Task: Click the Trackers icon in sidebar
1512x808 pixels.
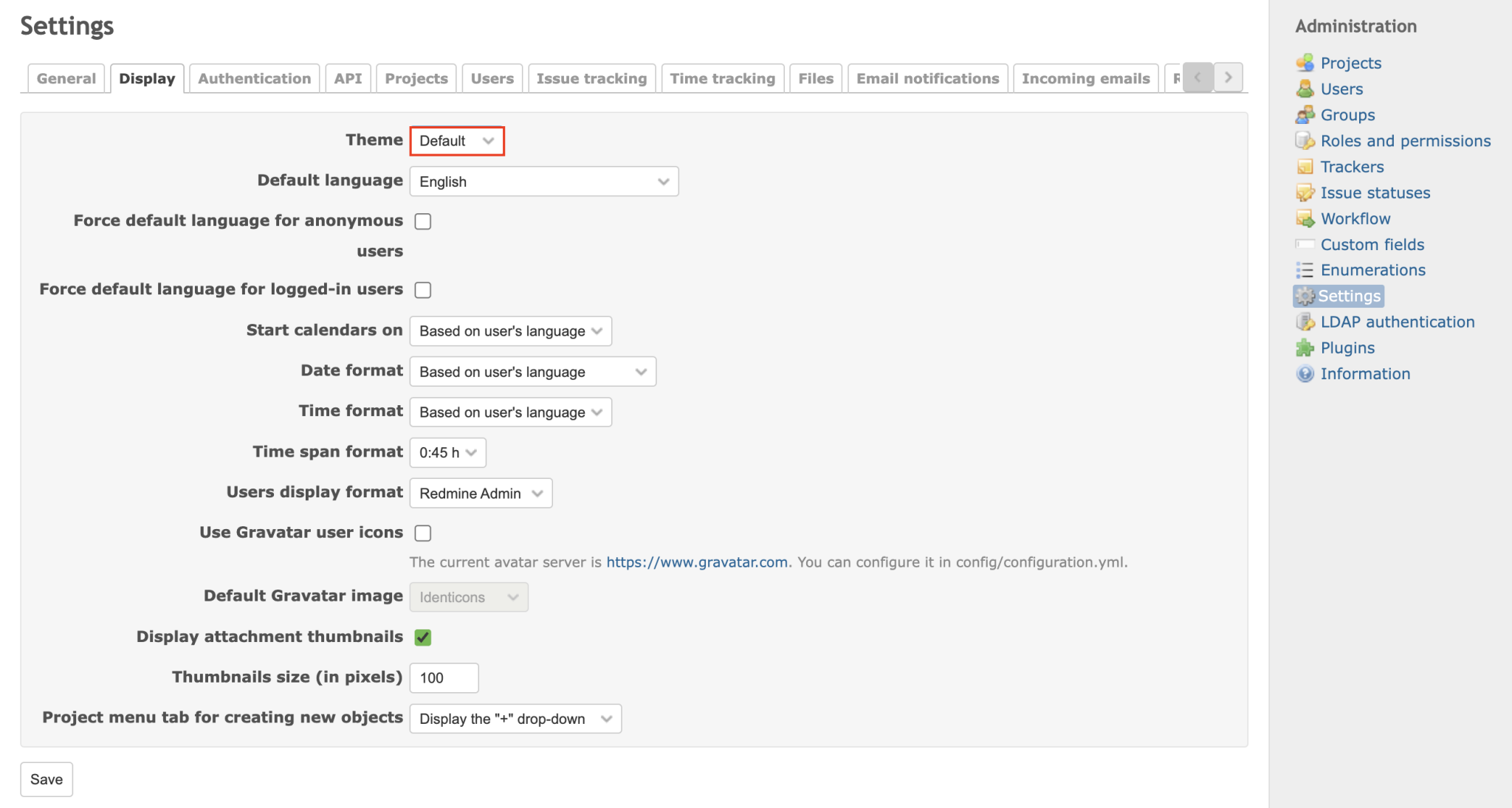Action: pos(1305,167)
